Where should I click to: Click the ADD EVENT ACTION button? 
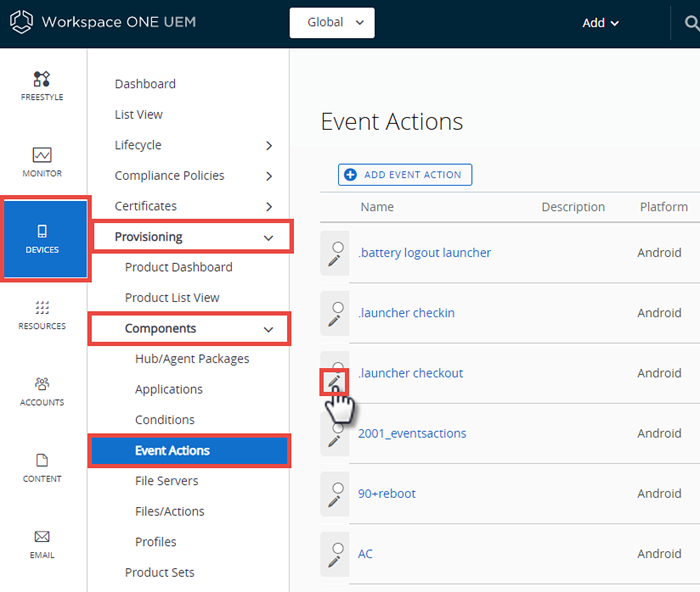click(x=405, y=175)
